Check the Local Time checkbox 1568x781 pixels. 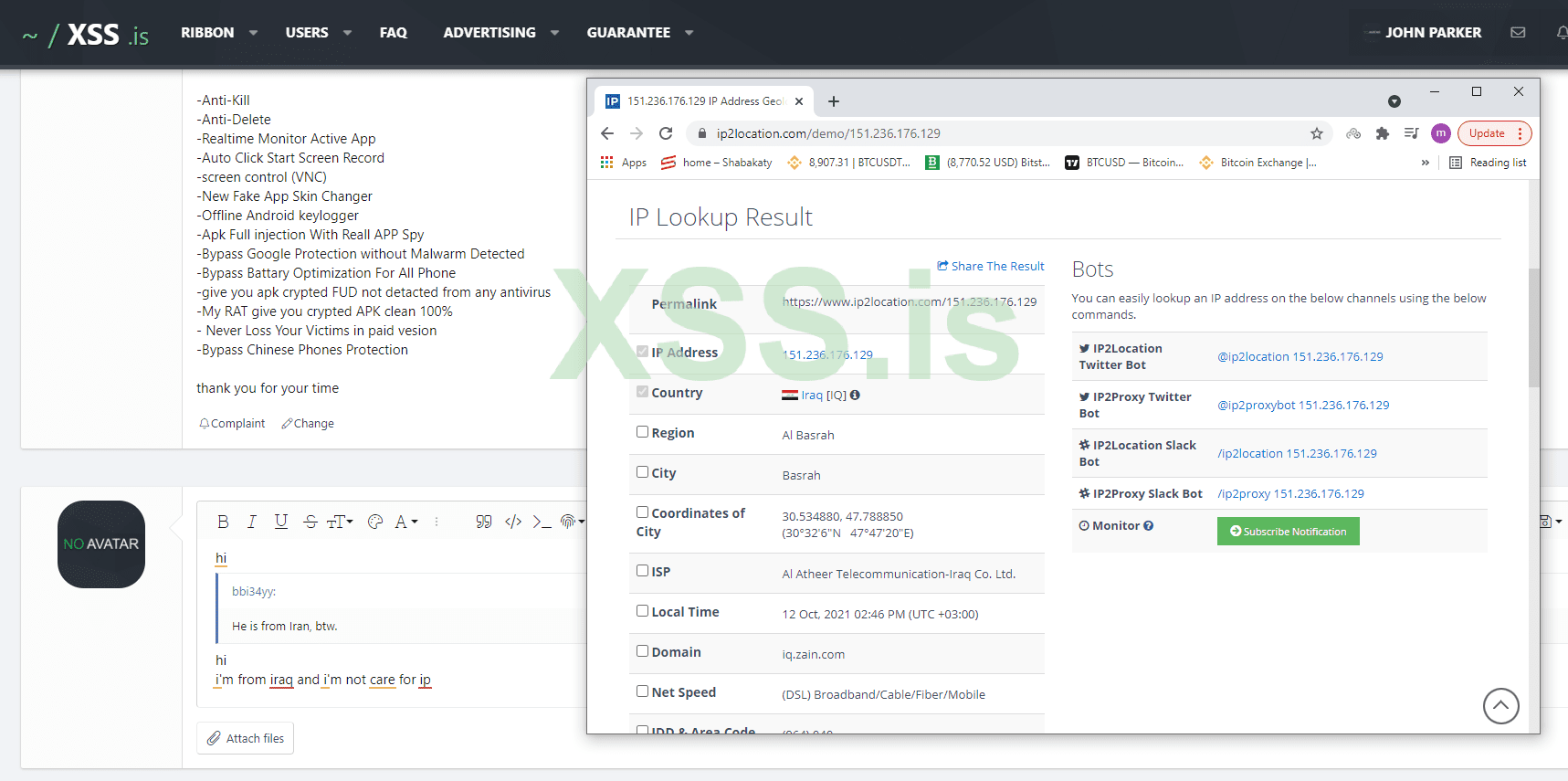click(x=642, y=611)
